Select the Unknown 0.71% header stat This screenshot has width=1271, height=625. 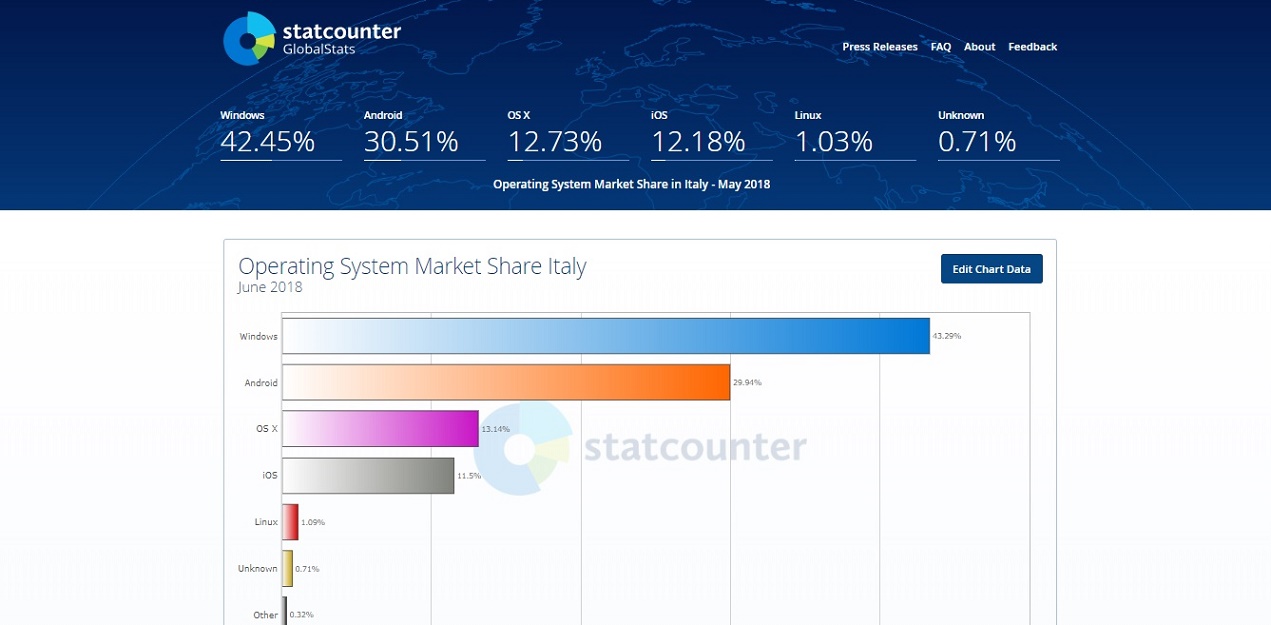(x=998, y=134)
